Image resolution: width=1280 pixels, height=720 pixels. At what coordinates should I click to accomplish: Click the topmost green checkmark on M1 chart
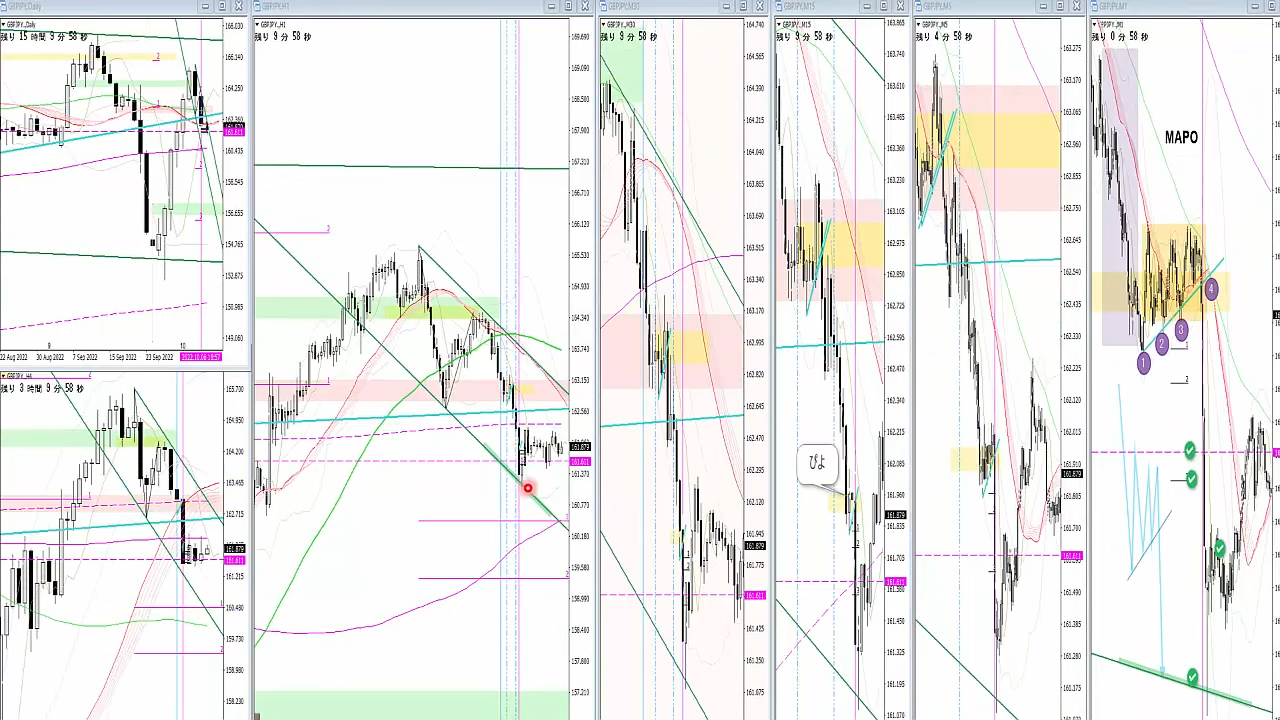(x=1189, y=451)
